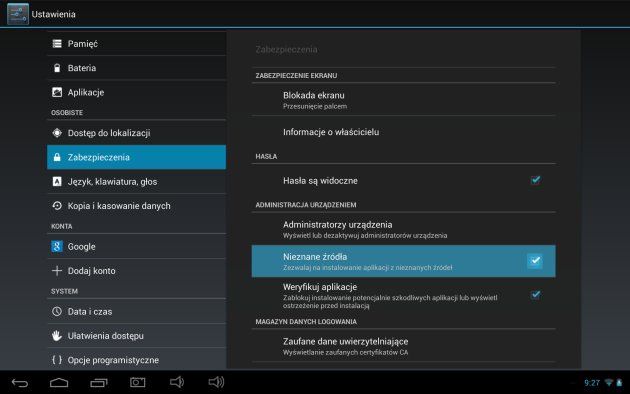This screenshot has width=630, height=394.
Task: Tap the Back navigation button
Action: coord(20,383)
